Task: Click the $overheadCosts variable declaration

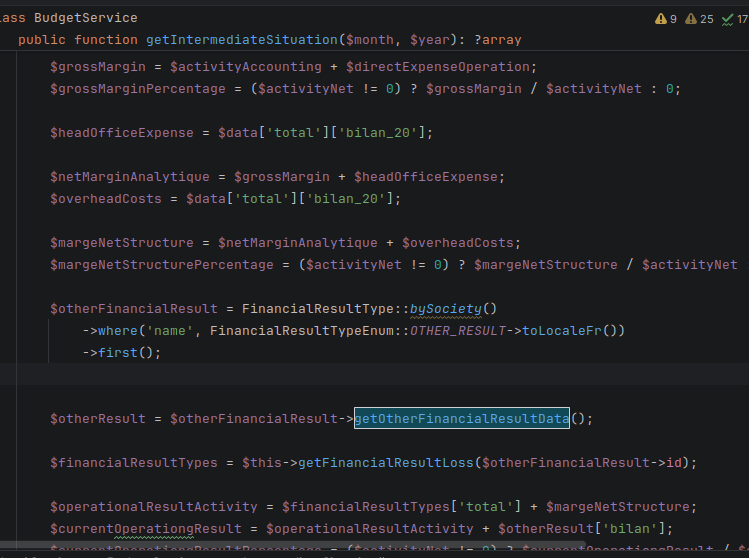Action: coord(106,199)
